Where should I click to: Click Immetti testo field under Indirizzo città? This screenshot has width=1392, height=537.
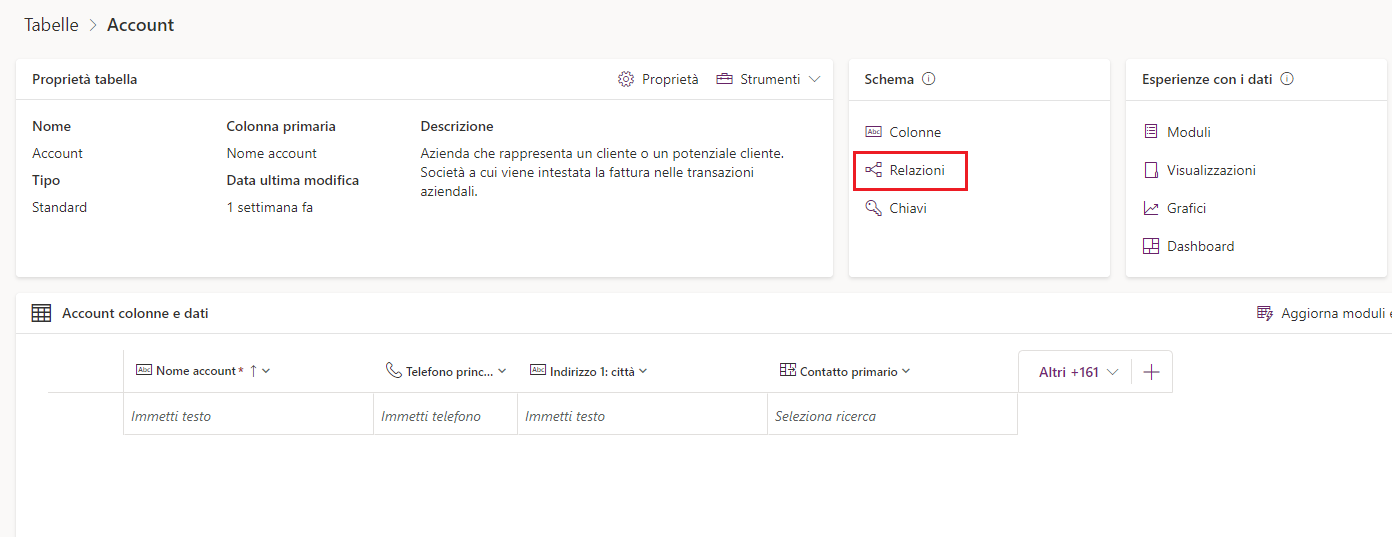(643, 416)
